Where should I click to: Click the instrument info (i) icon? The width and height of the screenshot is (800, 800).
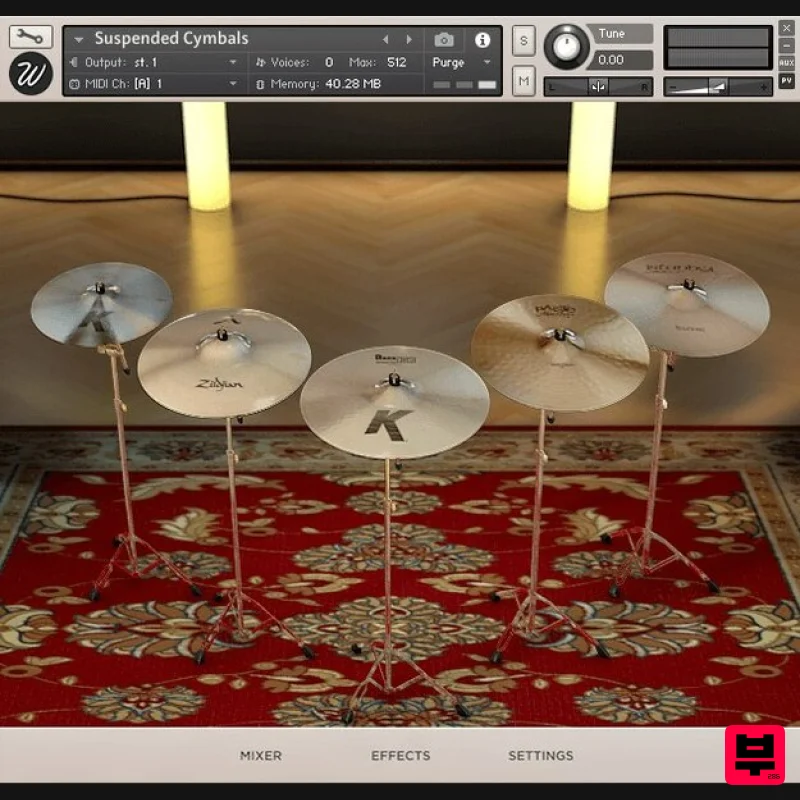(481, 40)
